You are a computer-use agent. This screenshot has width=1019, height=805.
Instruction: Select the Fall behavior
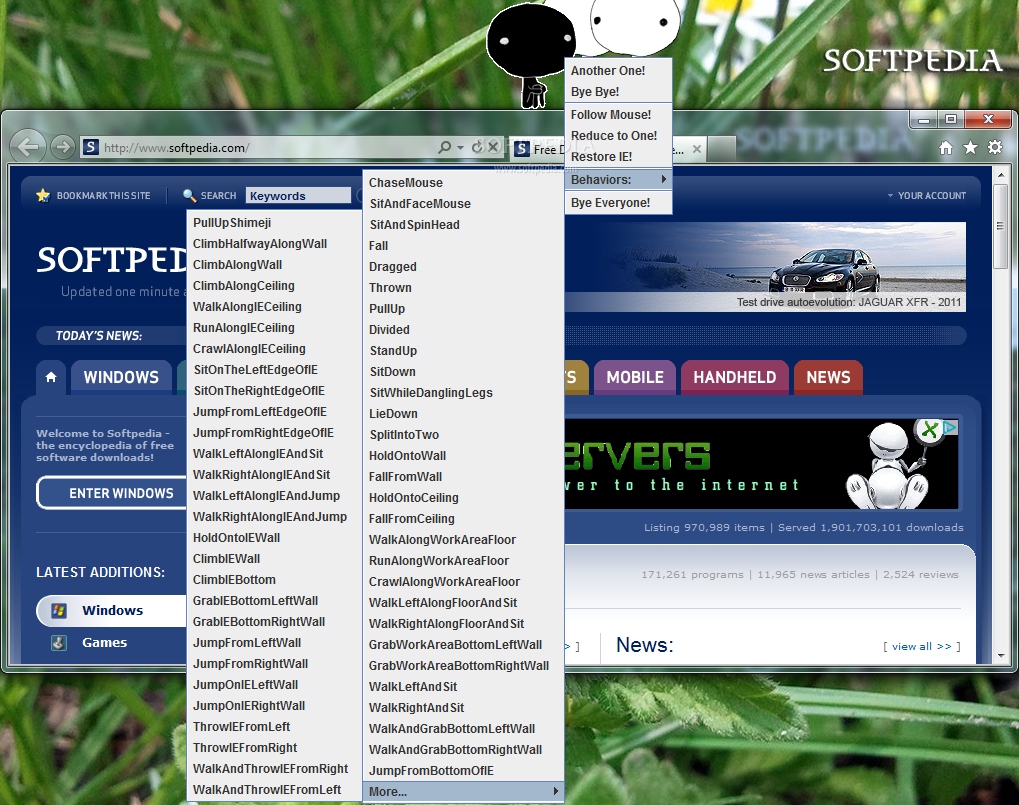463,246
